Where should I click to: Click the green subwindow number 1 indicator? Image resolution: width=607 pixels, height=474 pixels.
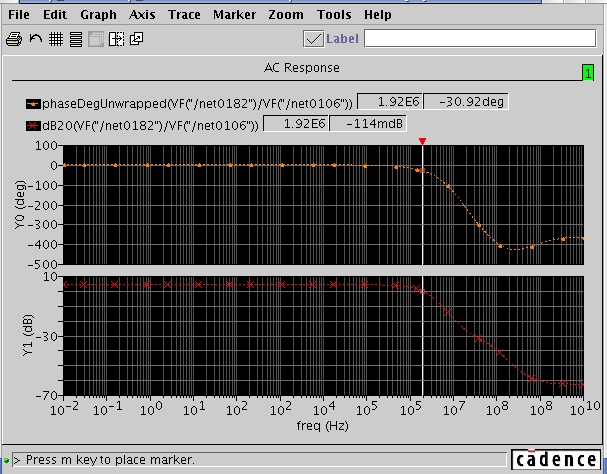[x=588, y=73]
